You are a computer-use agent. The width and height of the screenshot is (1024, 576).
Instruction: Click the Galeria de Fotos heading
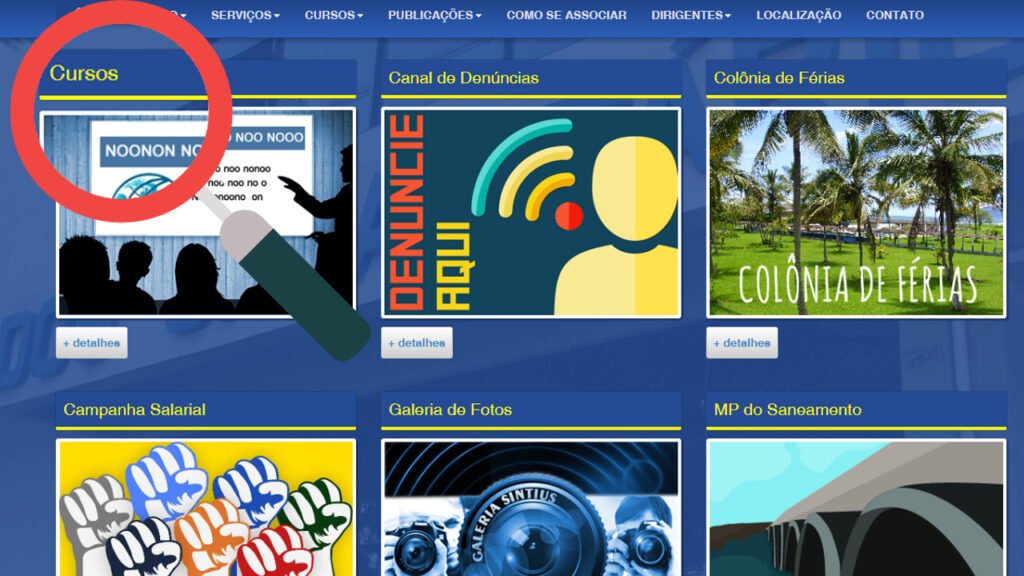(450, 410)
